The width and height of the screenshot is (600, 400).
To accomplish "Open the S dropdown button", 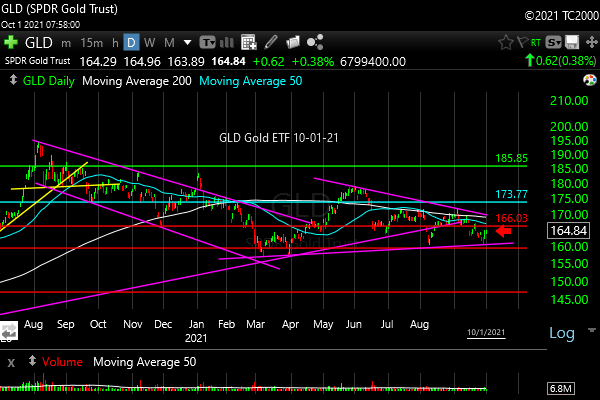I will click(x=553, y=42).
